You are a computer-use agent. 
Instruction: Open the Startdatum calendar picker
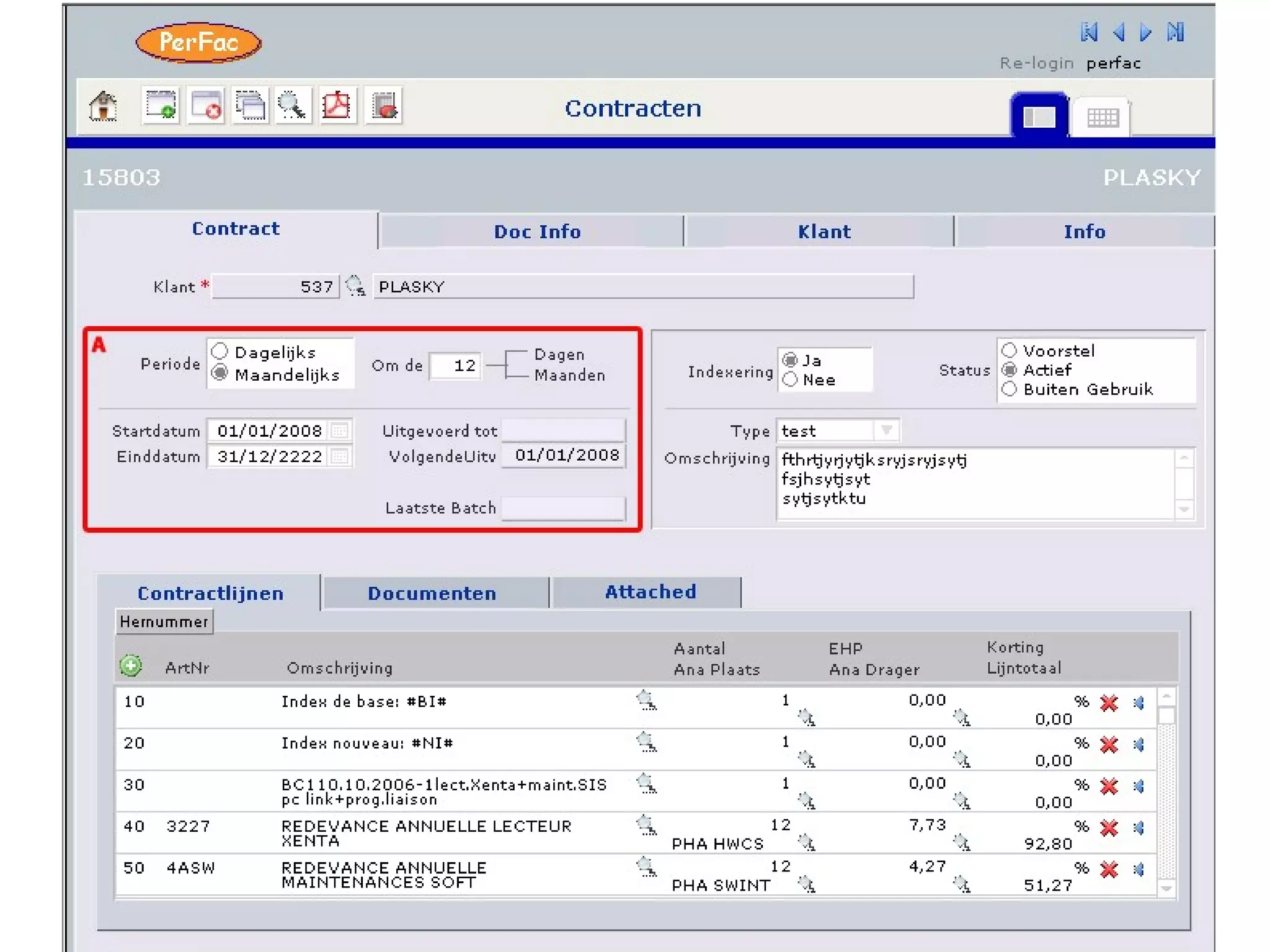click(339, 430)
